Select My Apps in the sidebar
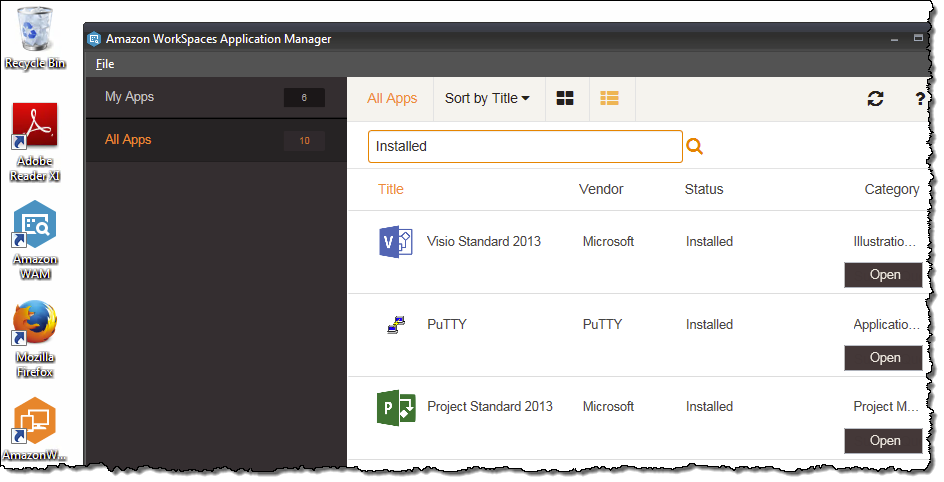Image resolution: width=944 pixels, height=482 pixels. pos(130,97)
